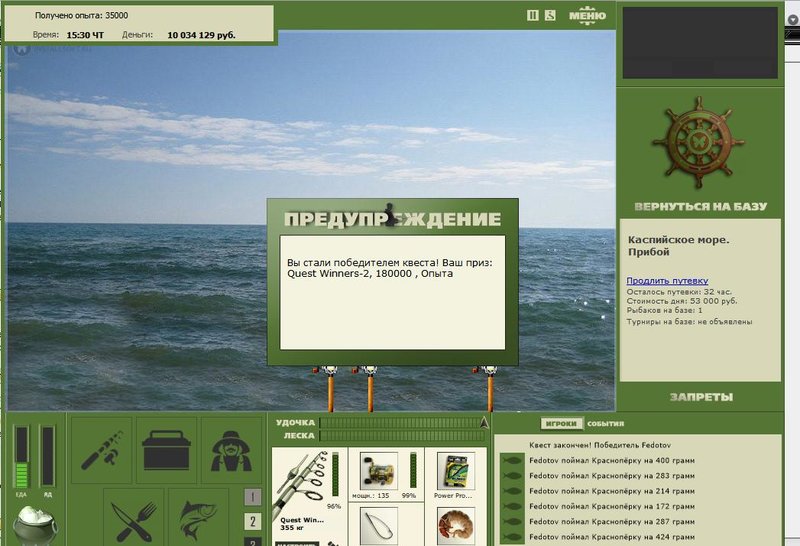Click the ПРЕДУПРЕЖДЕНИЕ dialog message area
This screenshot has width=800, height=546.
click(392, 292)
